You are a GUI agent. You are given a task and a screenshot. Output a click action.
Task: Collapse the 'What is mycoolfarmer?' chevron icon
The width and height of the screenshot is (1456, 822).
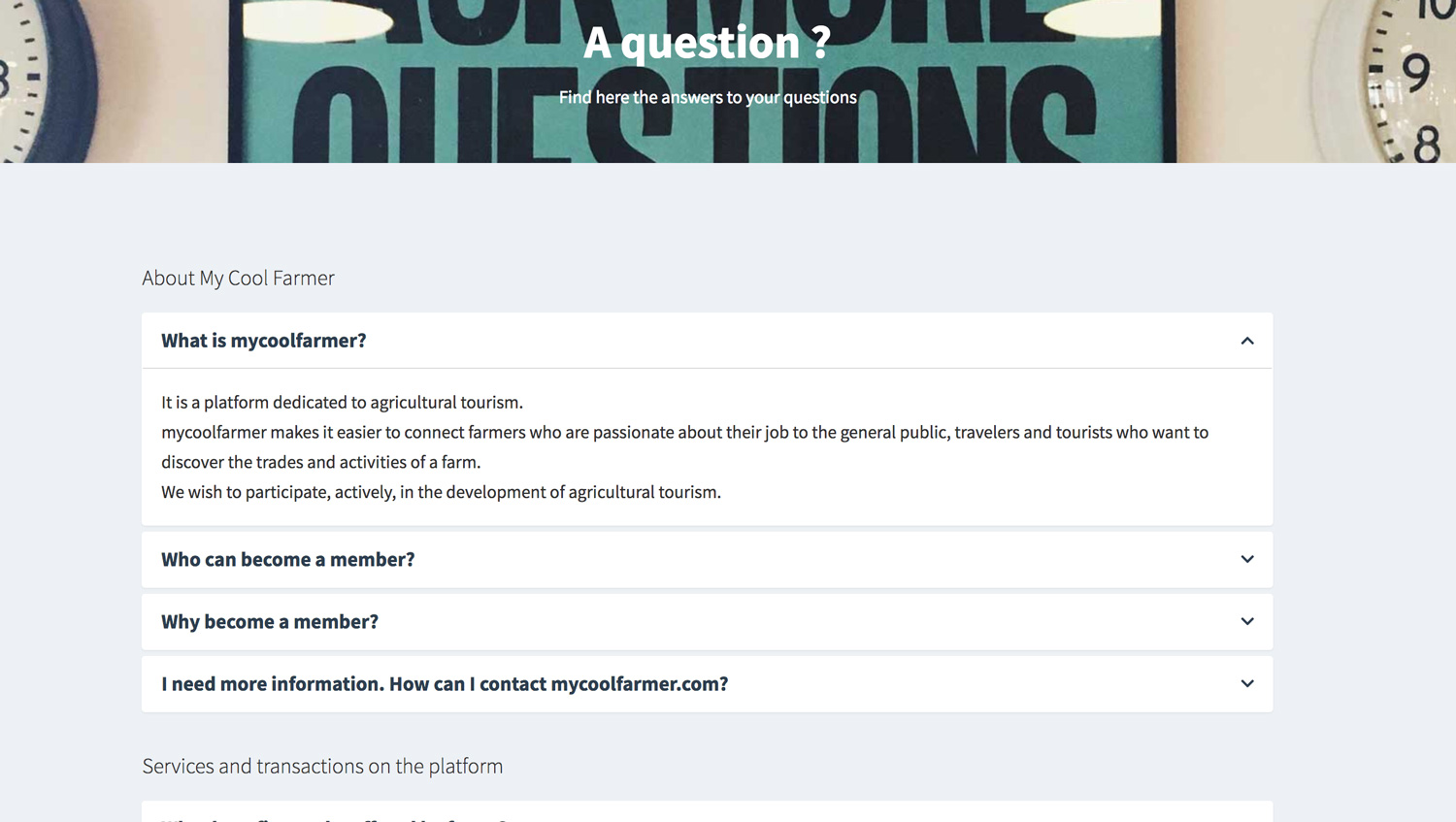coord(1247,341)
